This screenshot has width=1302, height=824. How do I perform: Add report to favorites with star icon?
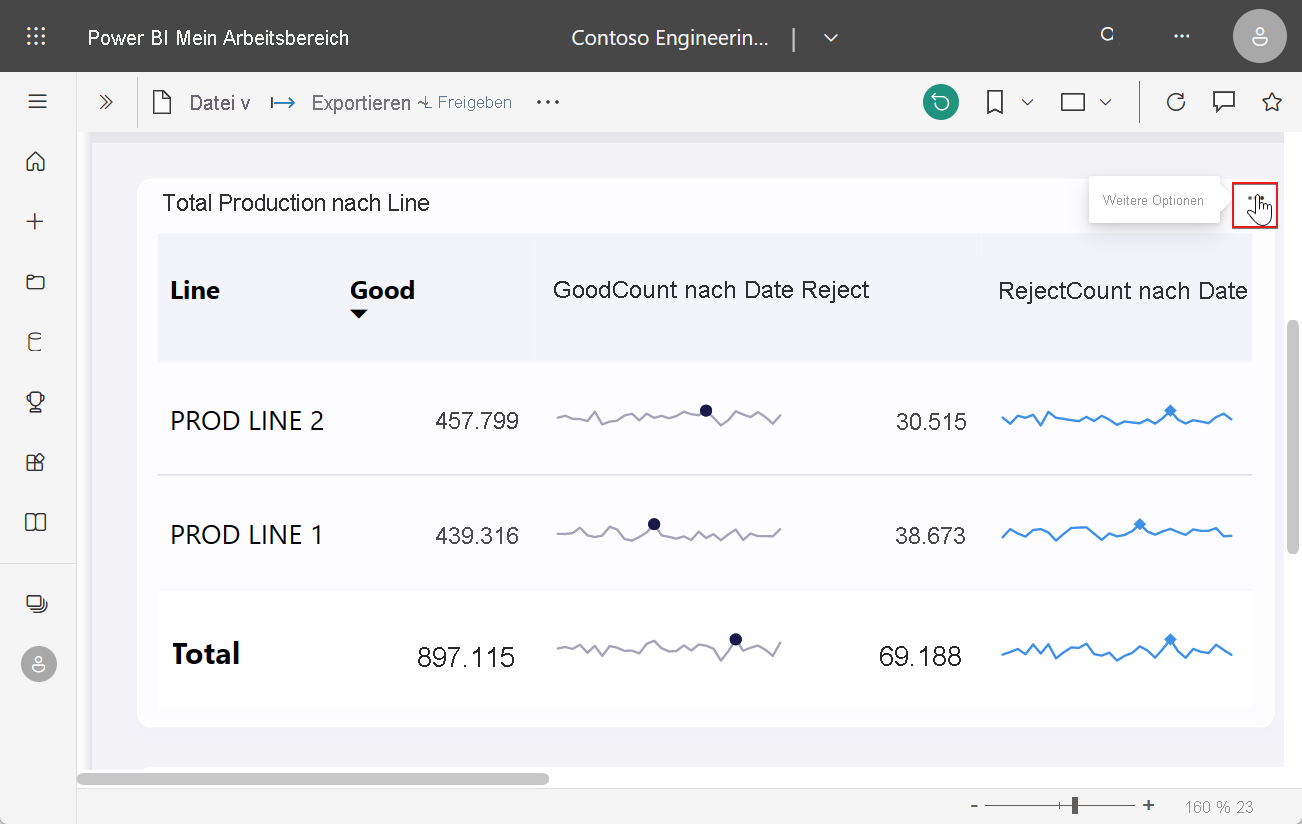pos(1271,102)
